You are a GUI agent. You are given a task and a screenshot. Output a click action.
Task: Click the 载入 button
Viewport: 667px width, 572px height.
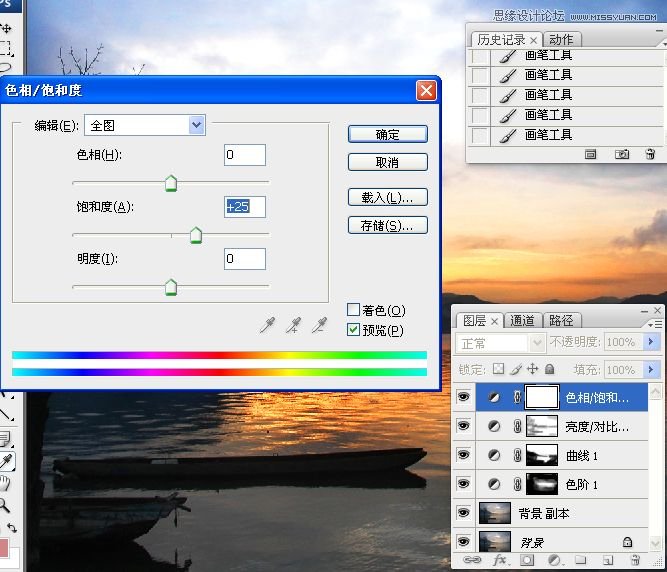pos(388,197)
